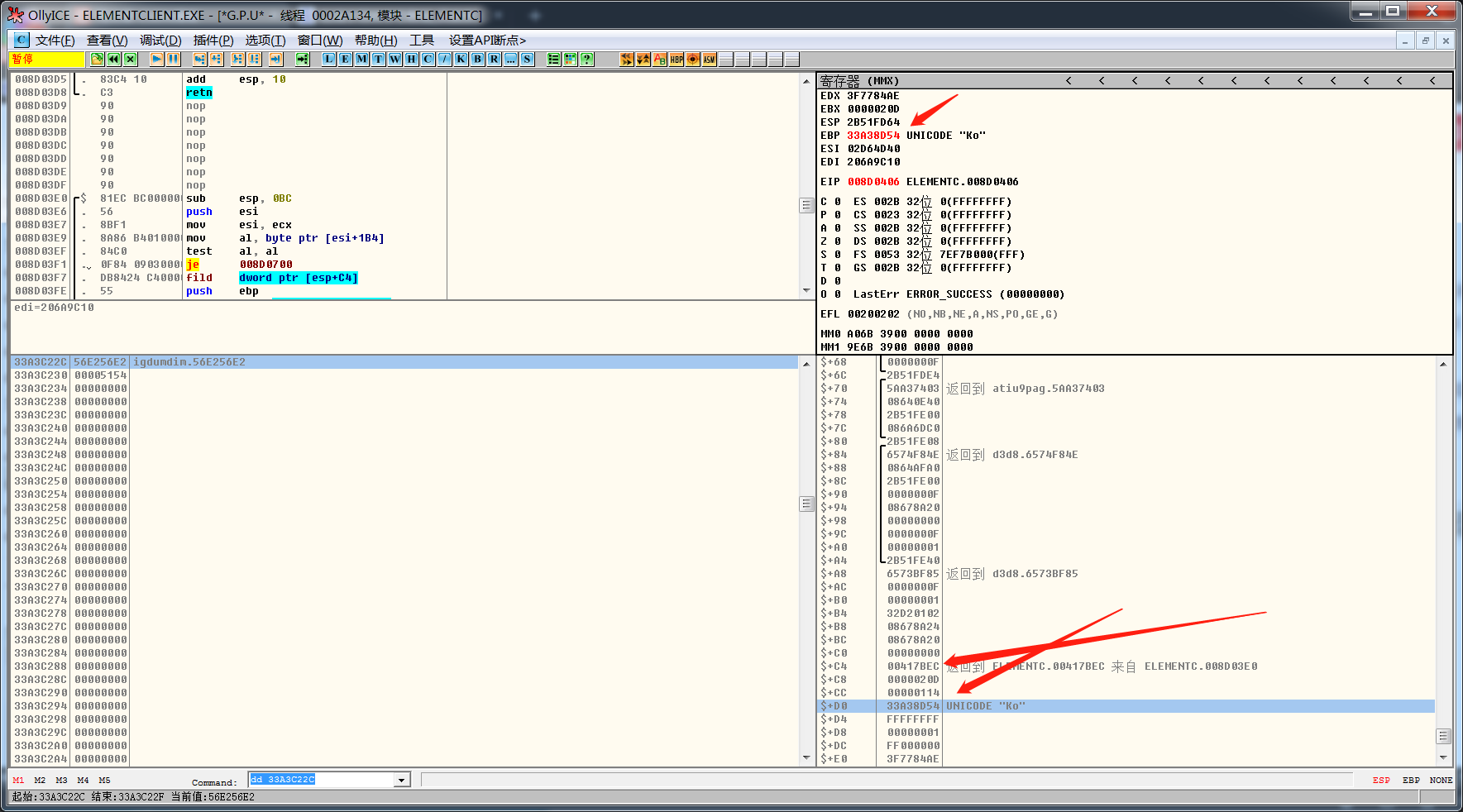Image resolution: width=1463 pixels, height=812 pixels.
Task: Open Patches window with slash icon
Action: (445, 59)
